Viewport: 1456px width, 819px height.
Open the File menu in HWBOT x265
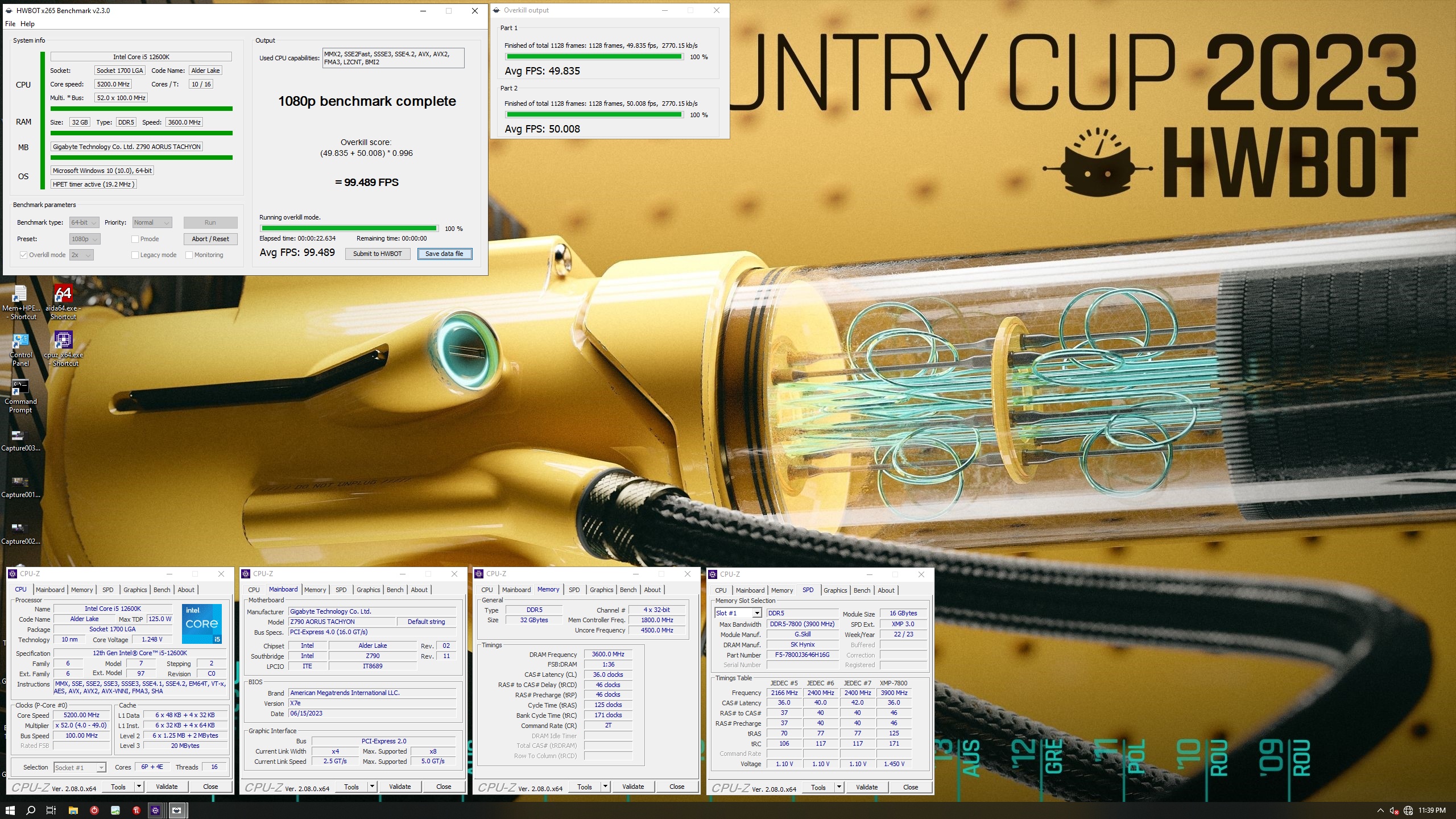(10, 24)
